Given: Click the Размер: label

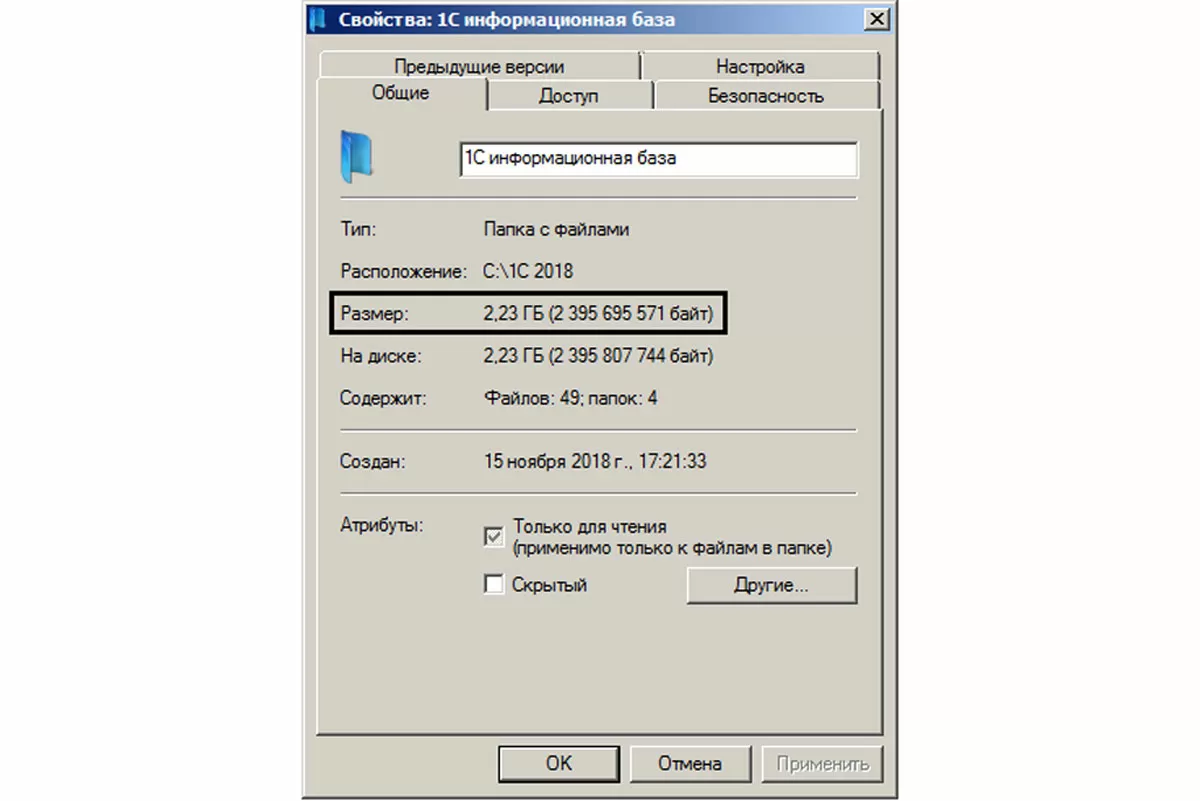Looking at the screenshot, I should tap(375, 314).
